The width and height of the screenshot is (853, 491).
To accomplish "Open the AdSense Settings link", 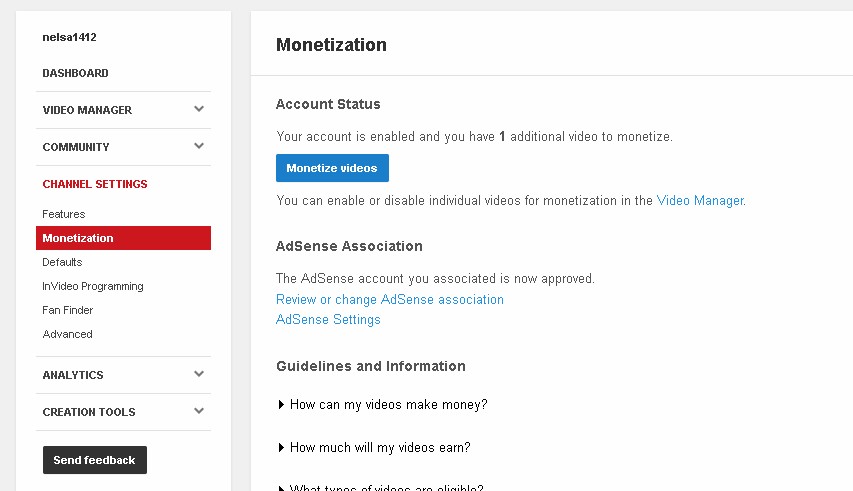I will (x=328, y=319).
